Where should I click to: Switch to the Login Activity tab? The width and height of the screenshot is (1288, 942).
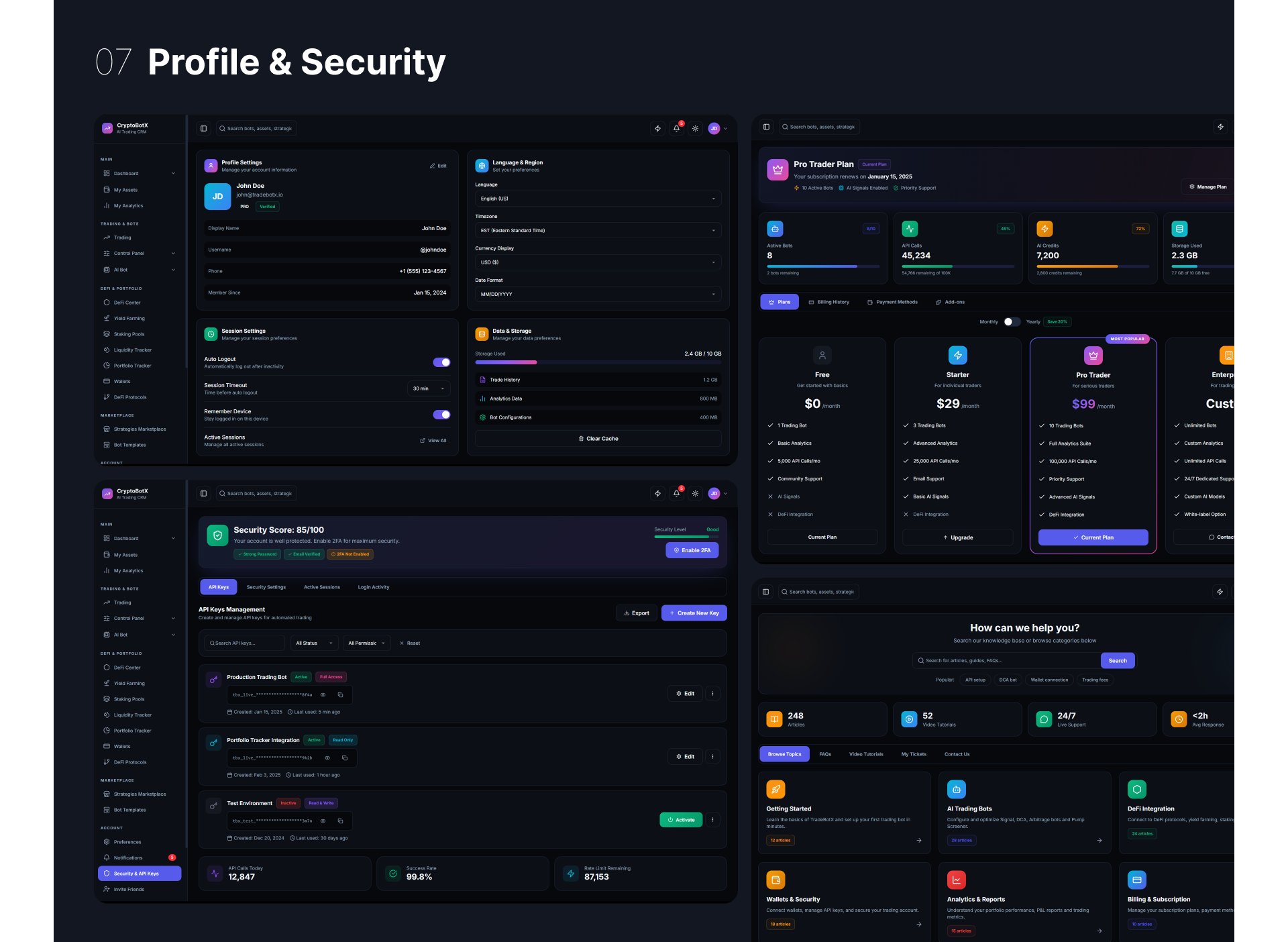(x=374, y=587)
